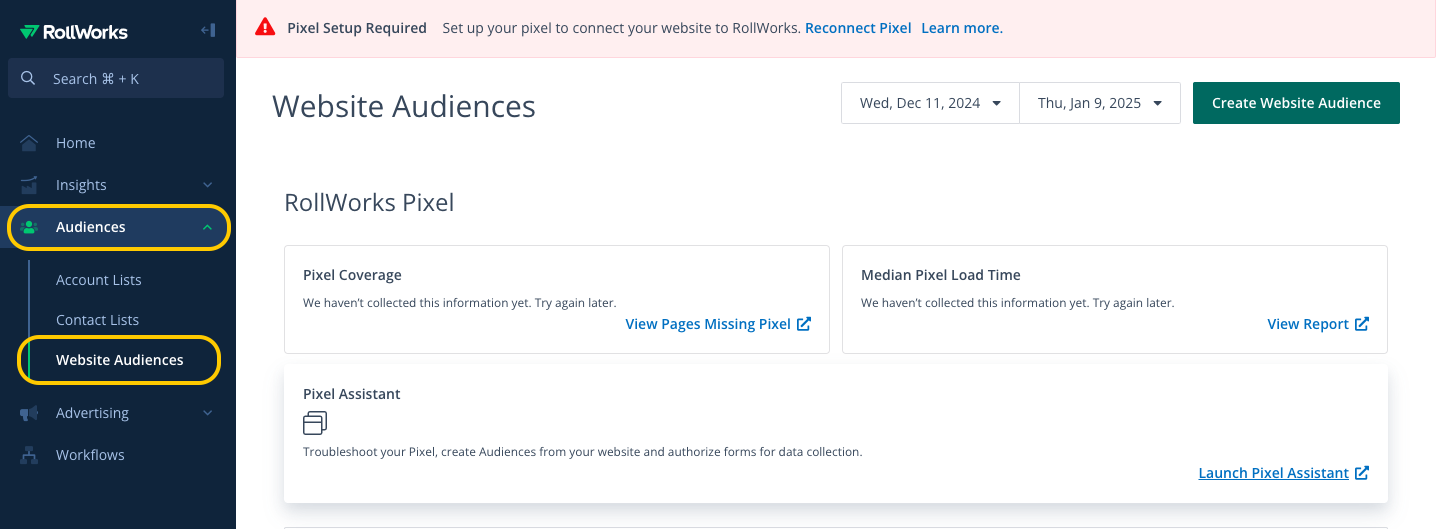
Task: Click the Workflows hierarchy icon
Action: [29, 455]
